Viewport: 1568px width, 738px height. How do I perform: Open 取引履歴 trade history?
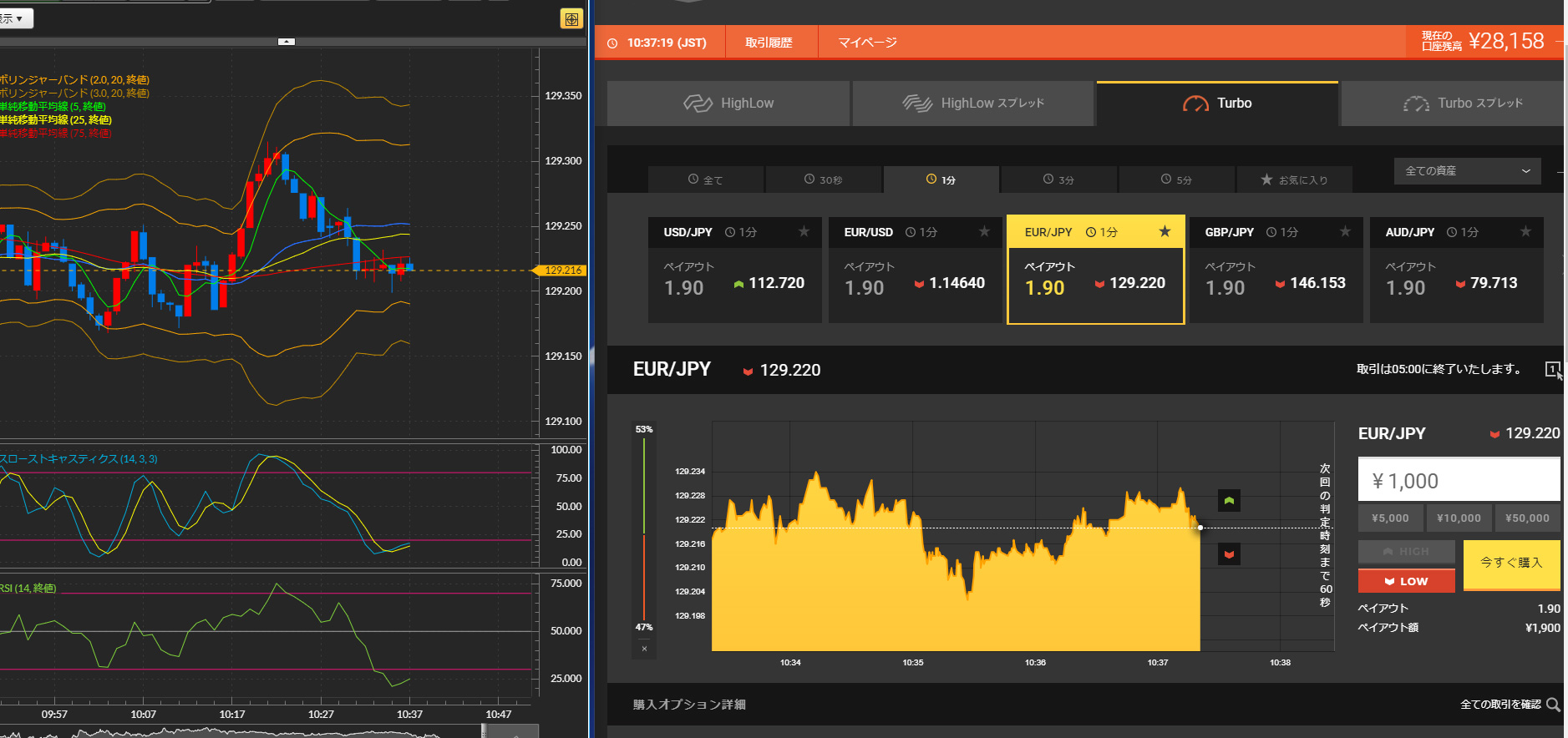769,43
